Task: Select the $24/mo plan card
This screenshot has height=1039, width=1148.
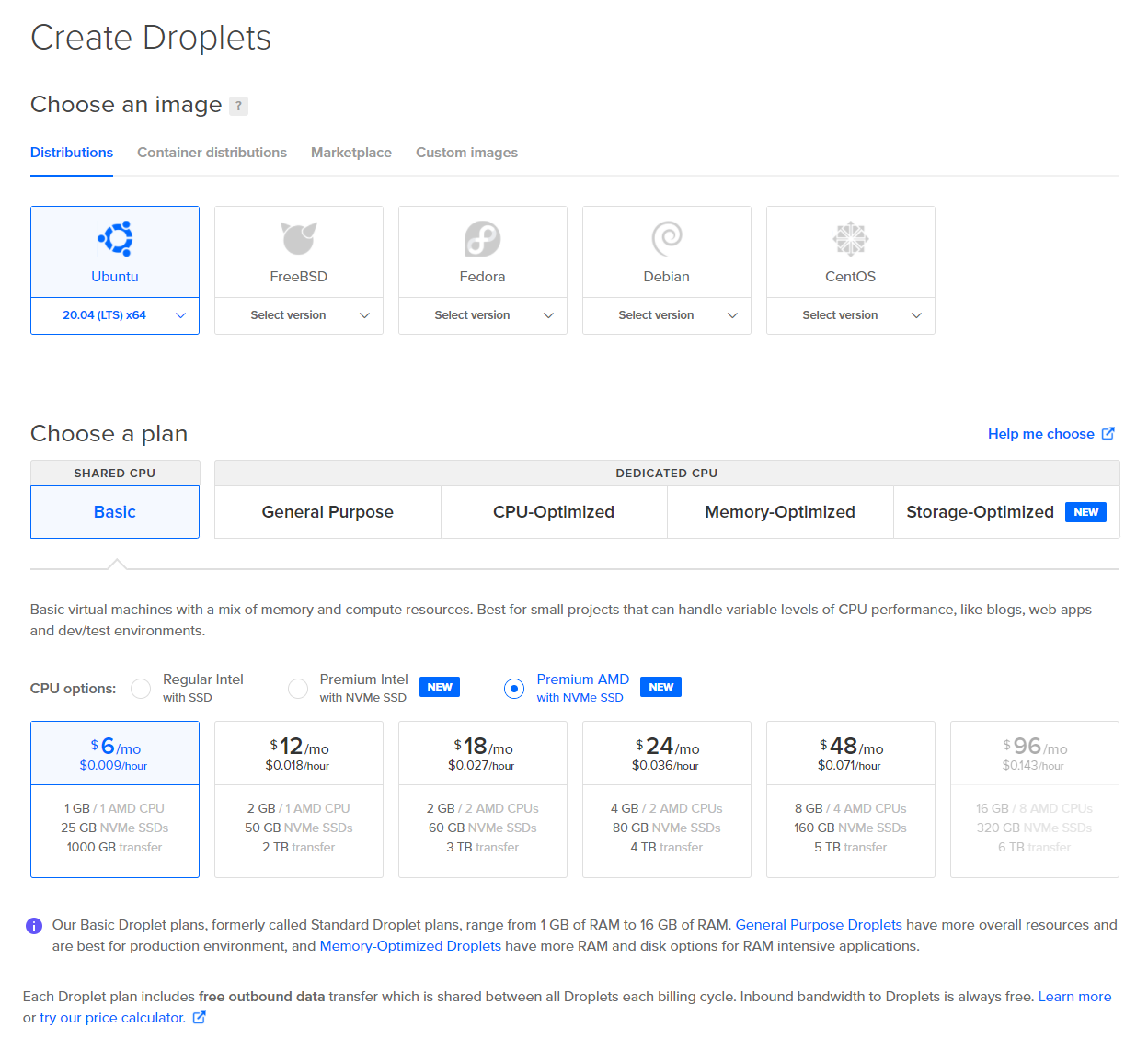Action: (667, 799)
